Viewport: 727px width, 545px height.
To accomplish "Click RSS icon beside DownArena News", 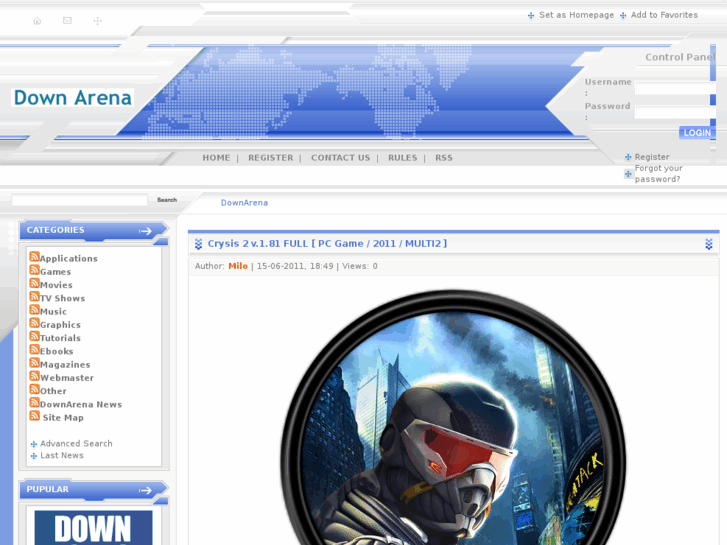I will coord(35,403).
